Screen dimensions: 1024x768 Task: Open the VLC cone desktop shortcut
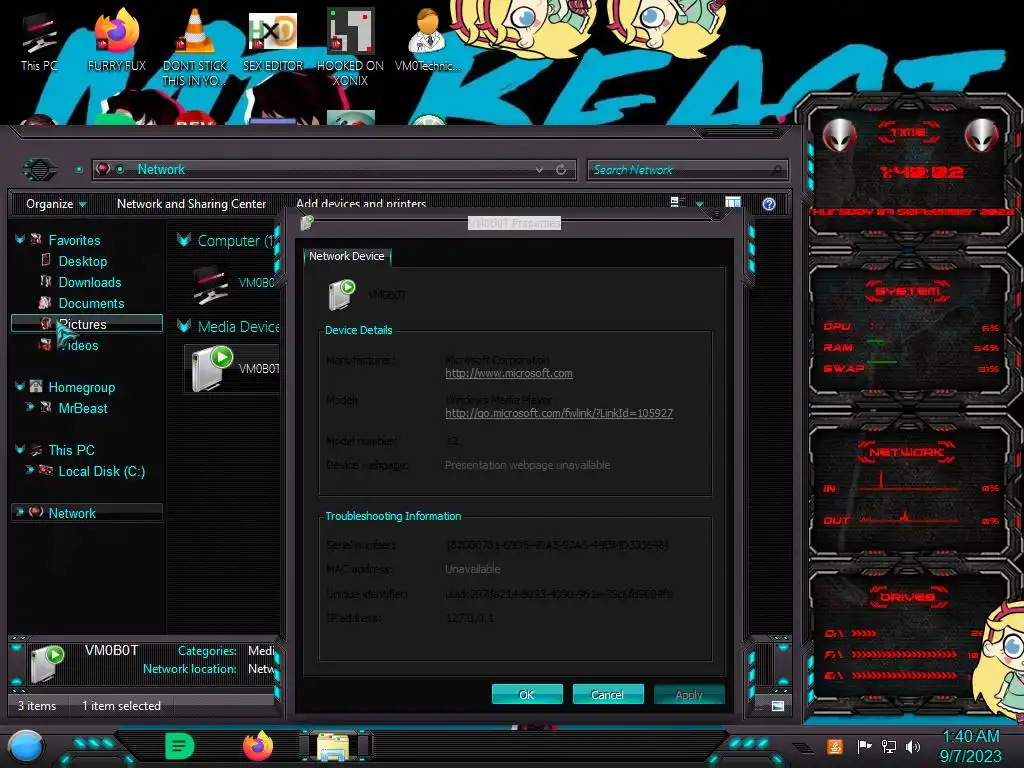pos(195,48)
